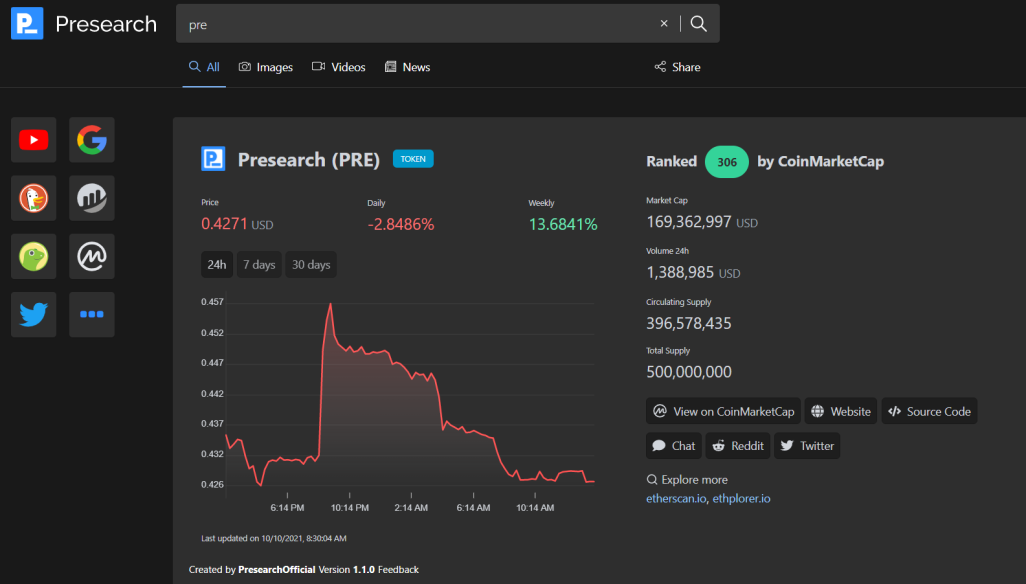Click View on CoinMarketCap button
1026x584 pixels.
point(723,411)
